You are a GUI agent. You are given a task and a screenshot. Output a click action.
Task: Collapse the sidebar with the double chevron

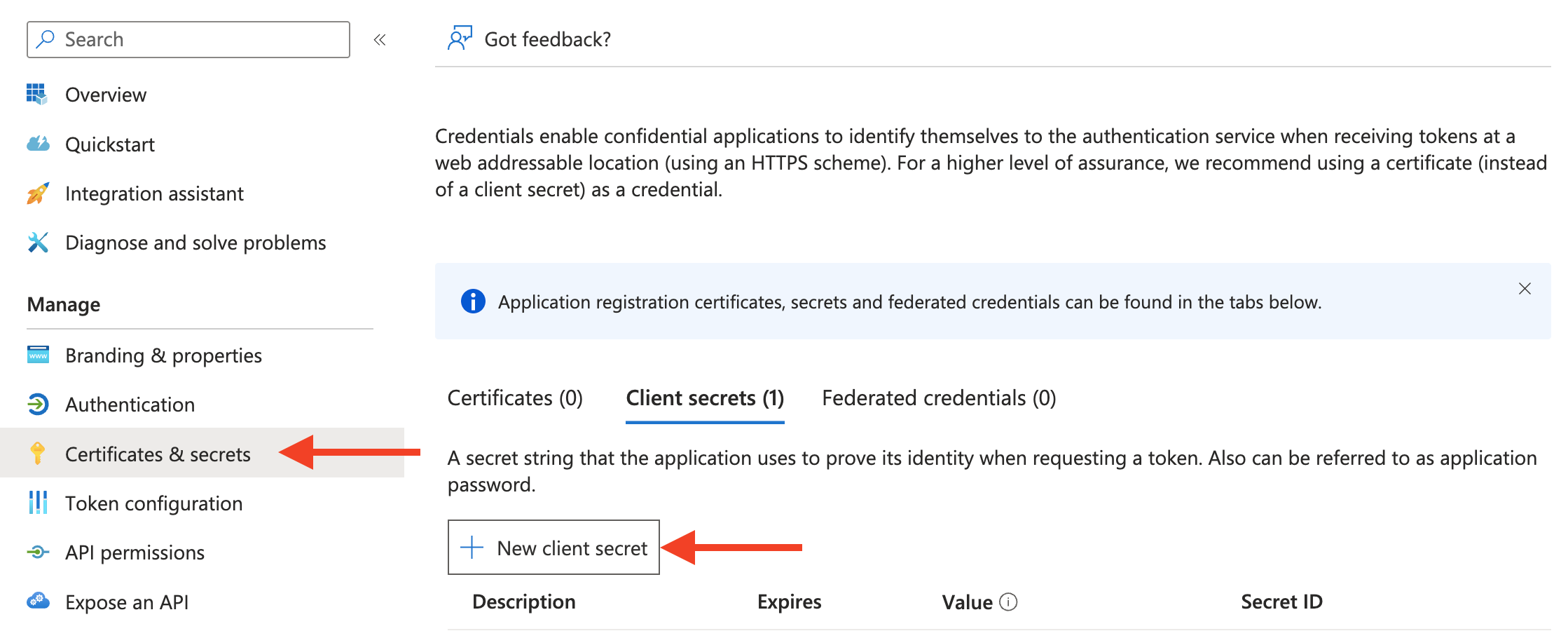click(380, 40)
